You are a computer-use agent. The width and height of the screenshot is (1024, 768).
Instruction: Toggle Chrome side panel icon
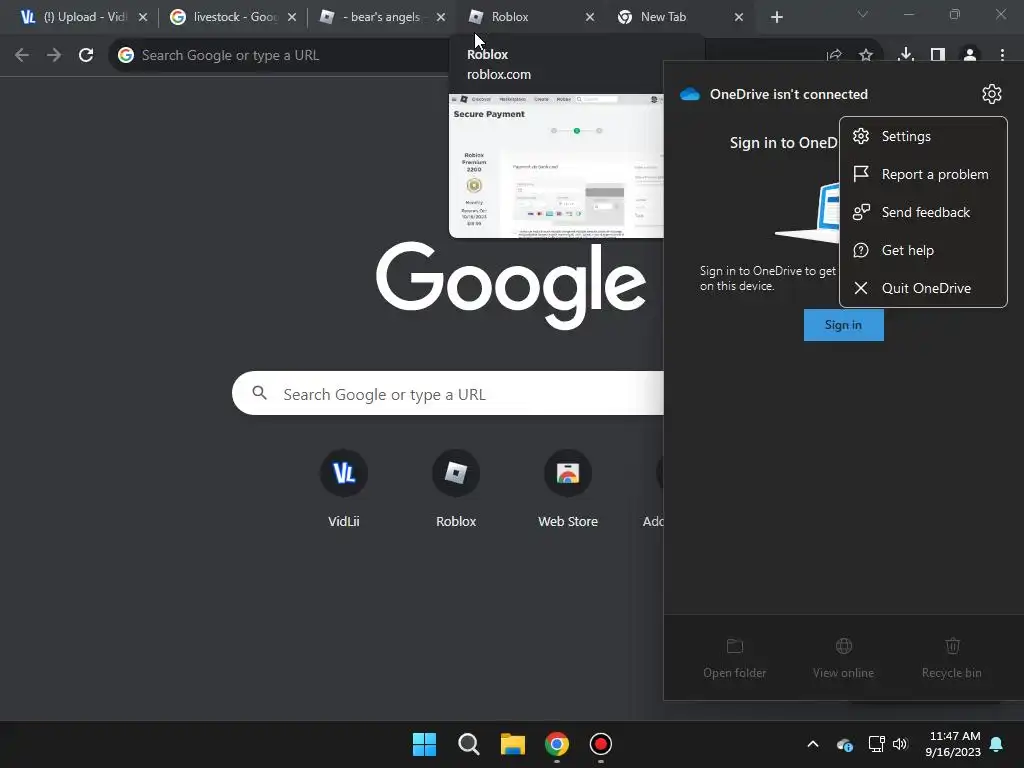[x=938, y=55]
